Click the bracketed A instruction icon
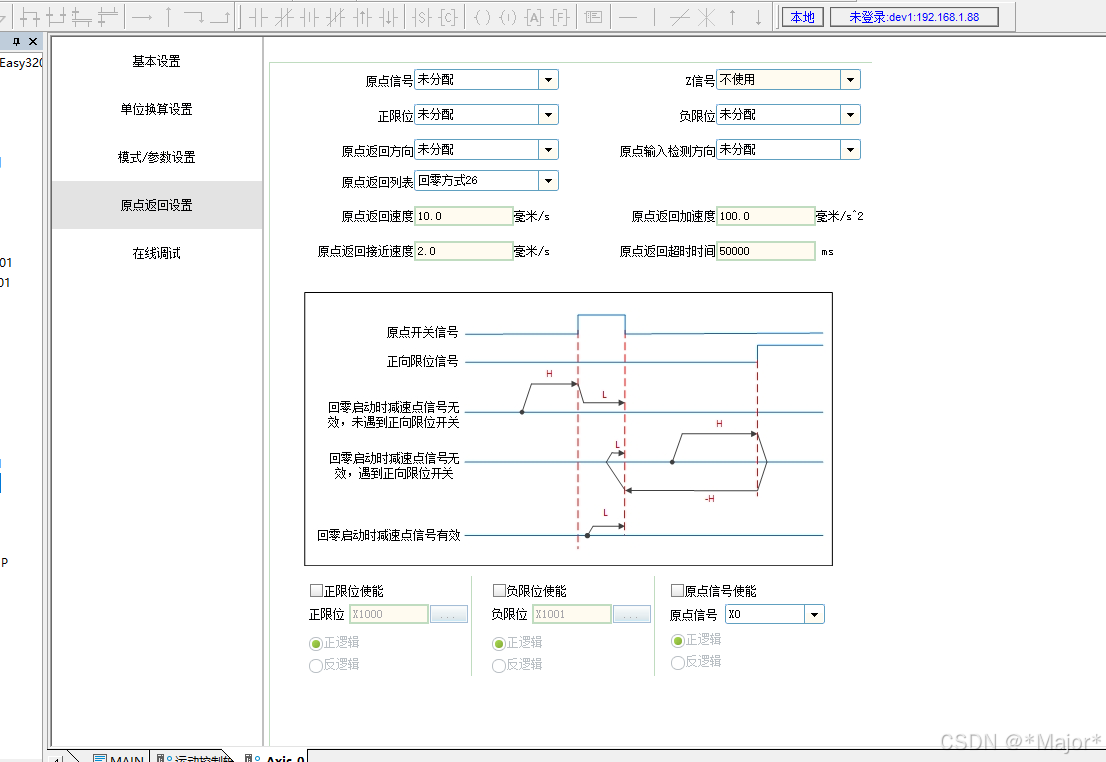Screen dimensions: 1106x762 click(534, 17)
